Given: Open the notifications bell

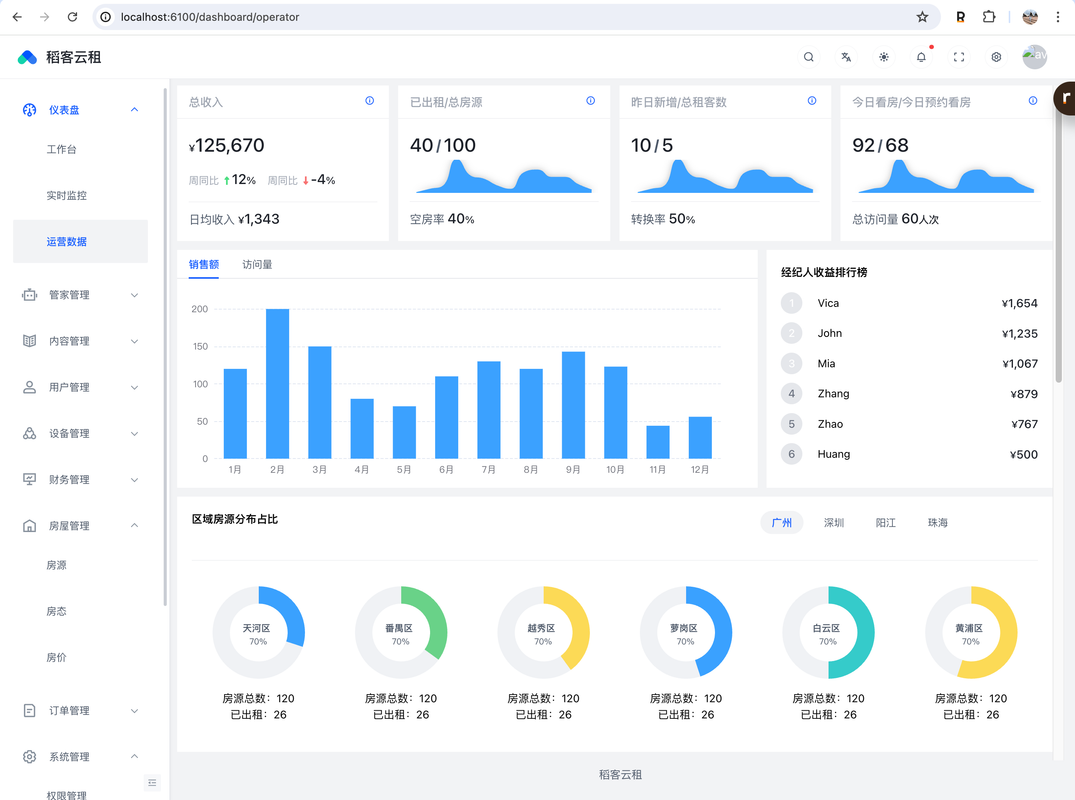Looking at the screenshot, I should tap(921, 57).
